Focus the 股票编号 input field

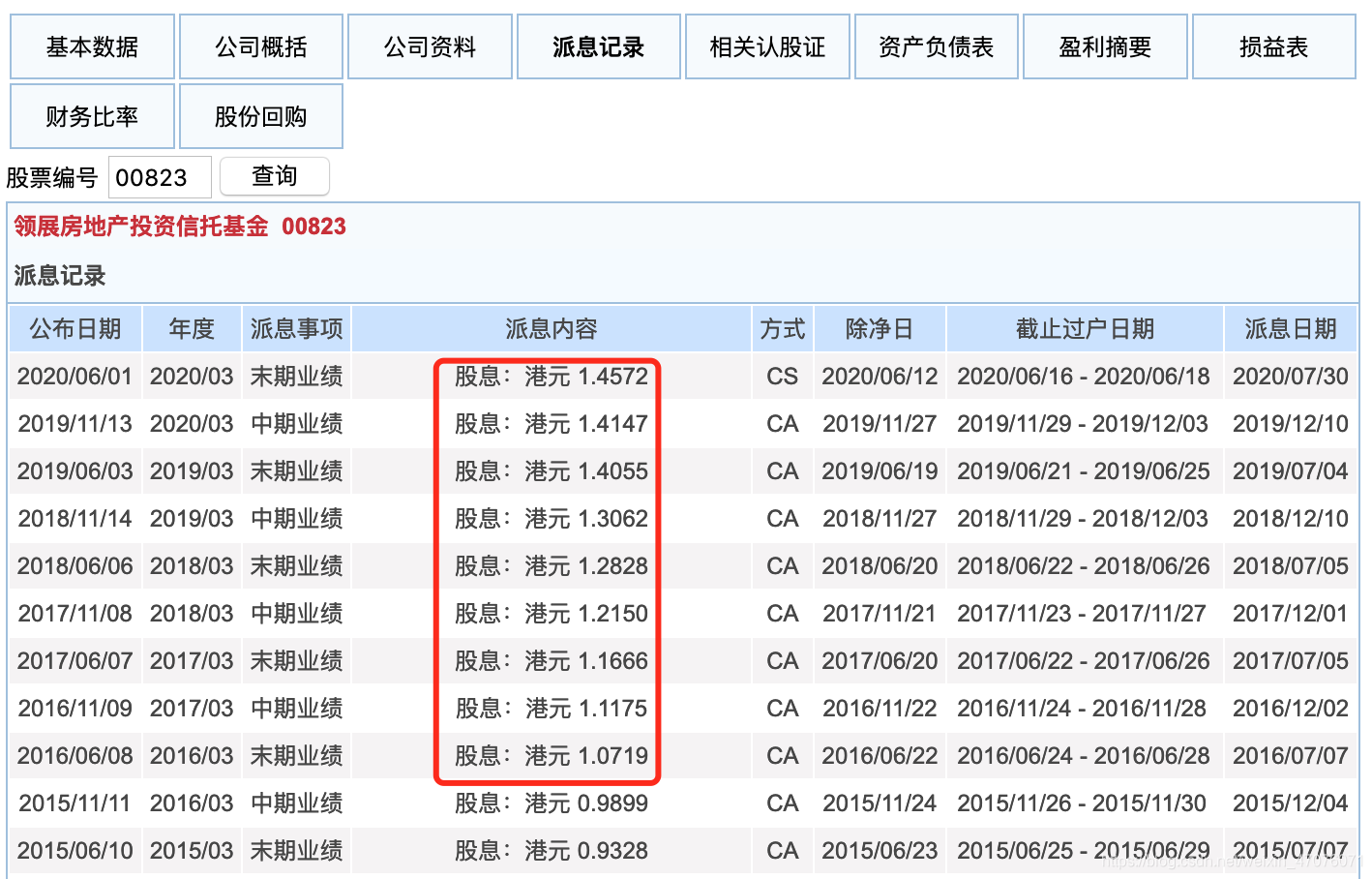[160, 177]
